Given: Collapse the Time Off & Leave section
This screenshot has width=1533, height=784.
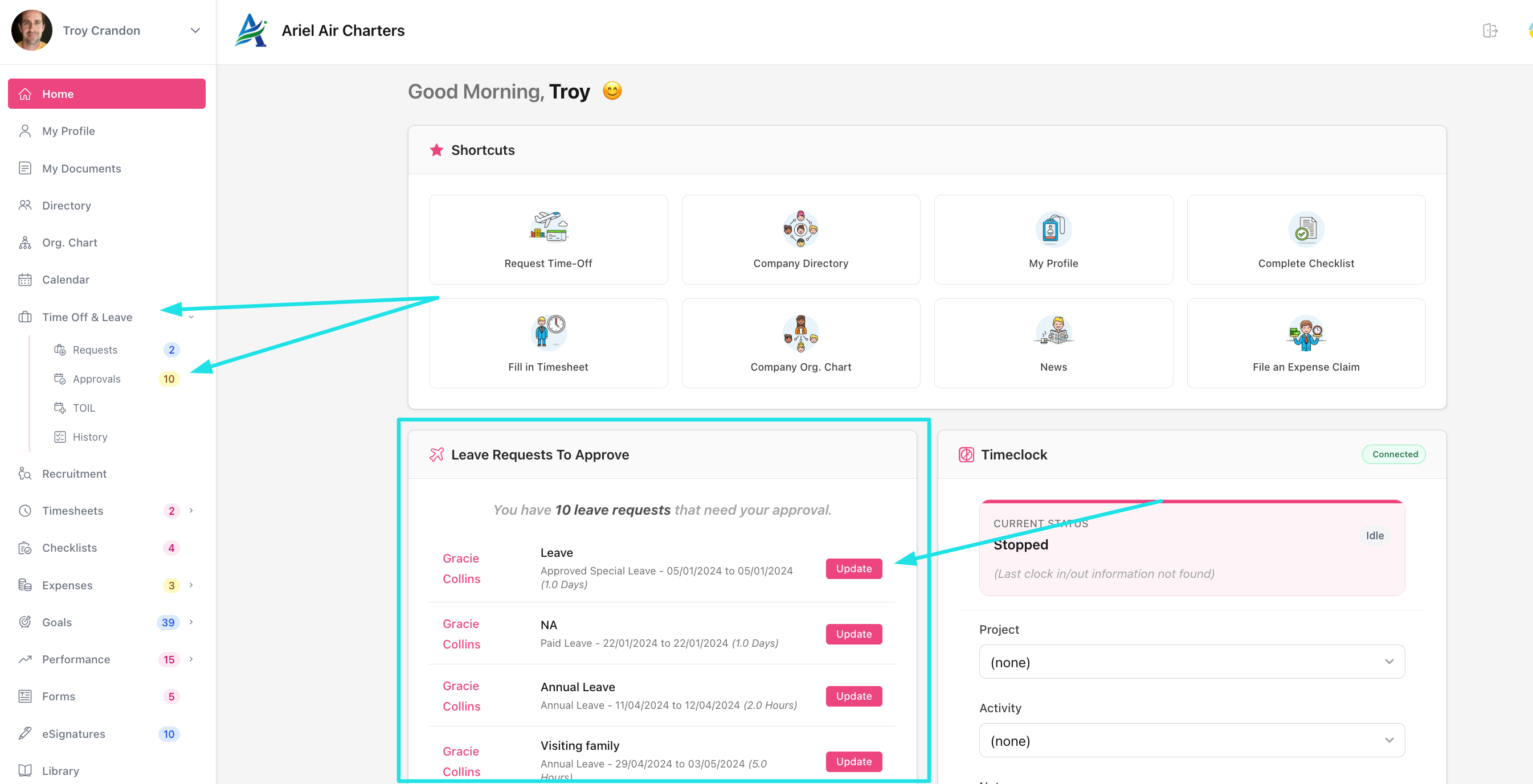Looking at the screenshot, I should [191, 318].
